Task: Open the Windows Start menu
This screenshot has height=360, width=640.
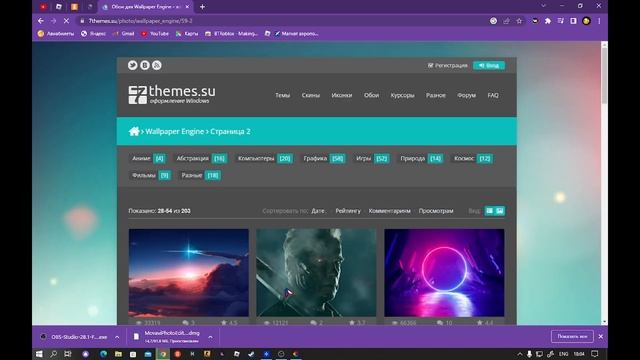Action: (x=39, y=354)
